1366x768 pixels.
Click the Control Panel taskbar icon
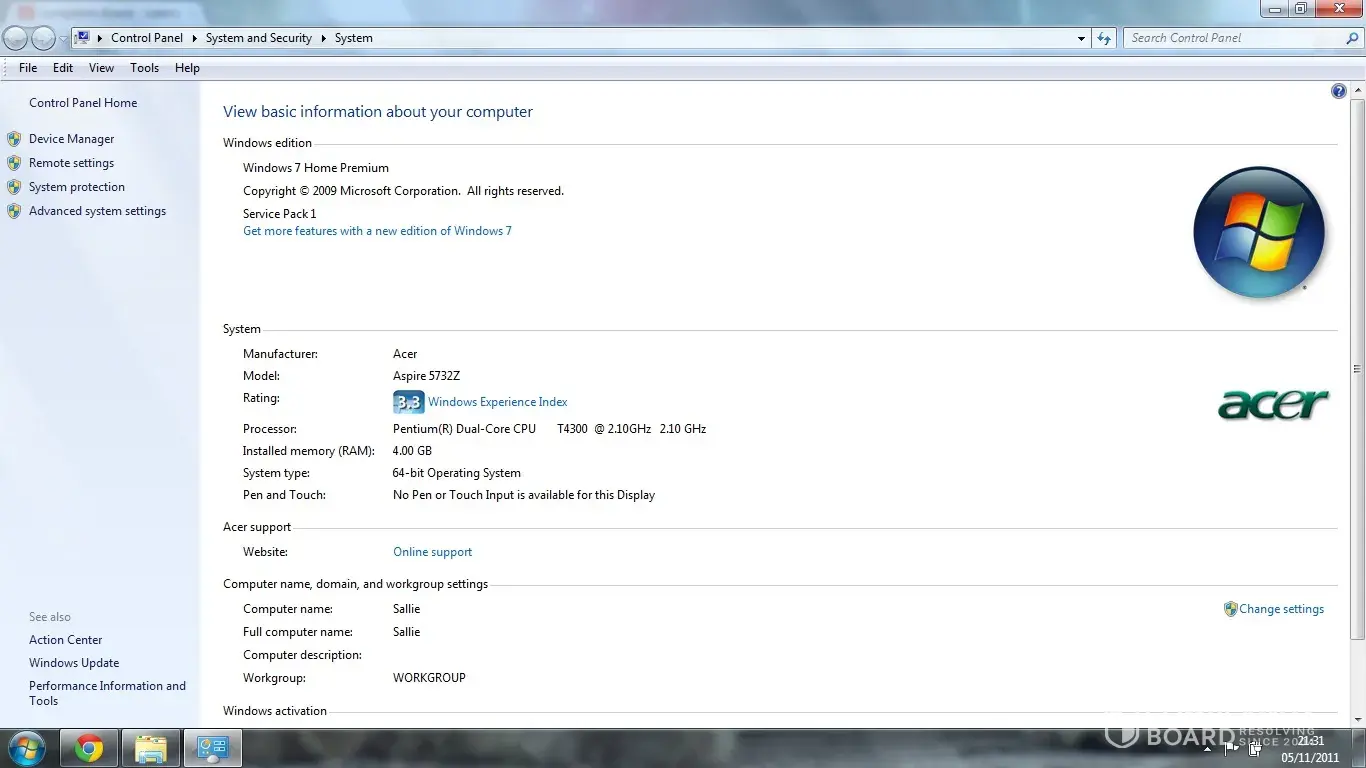click(x=213, y=748)
